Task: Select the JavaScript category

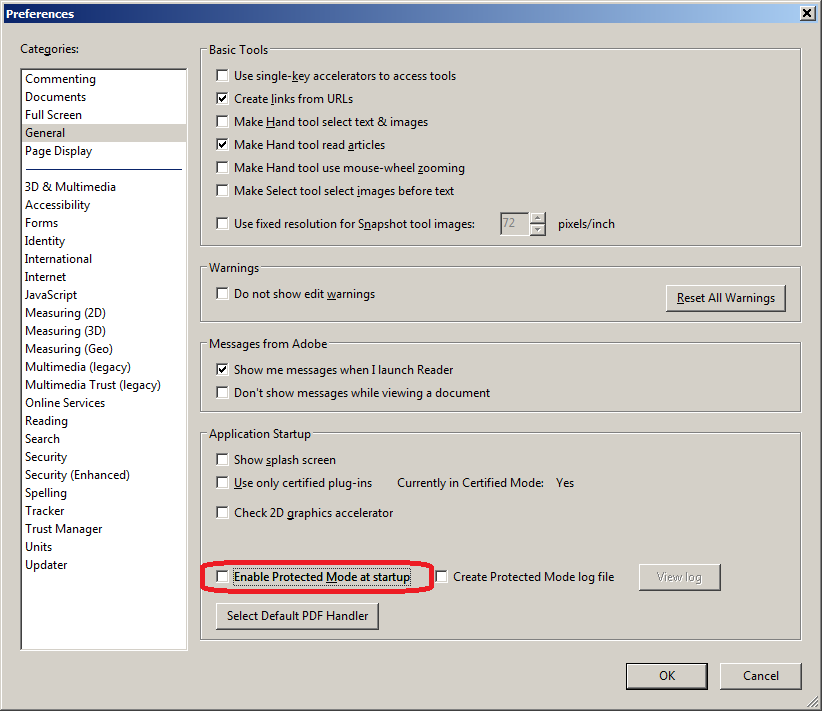Action: tap(104, 295)
